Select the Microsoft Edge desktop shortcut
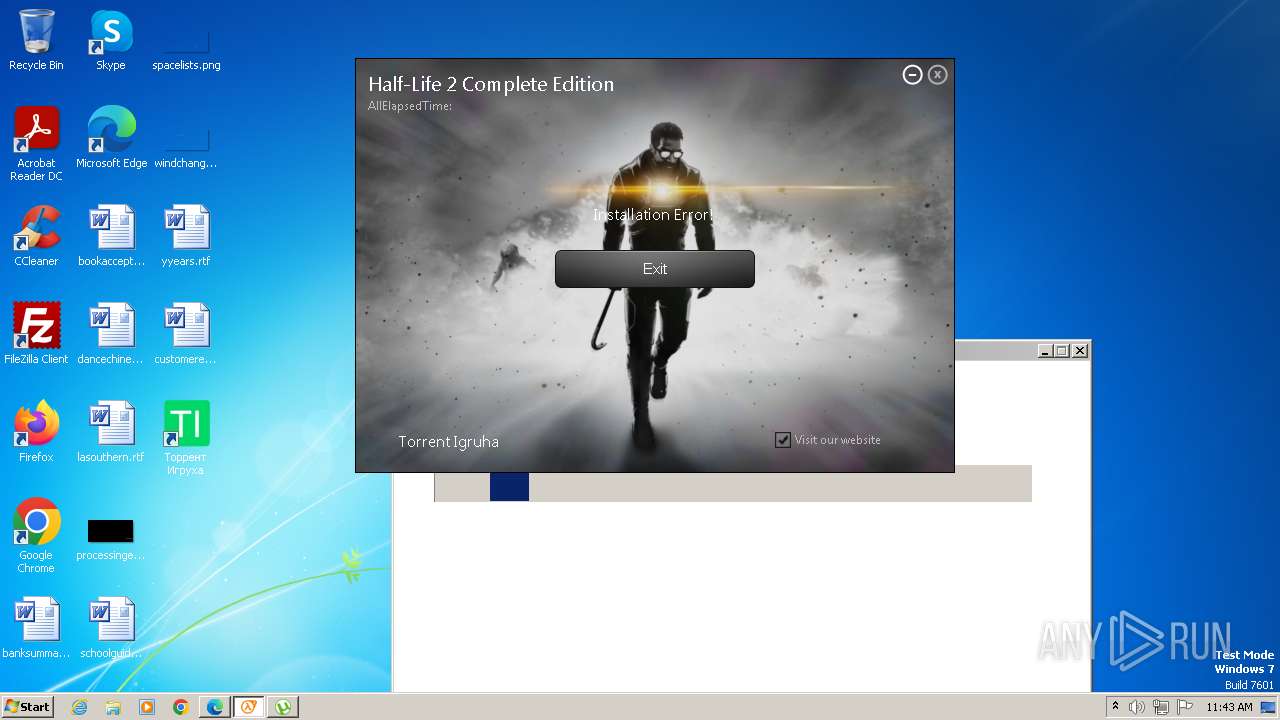1280x720 pixels. coord(111,138)
